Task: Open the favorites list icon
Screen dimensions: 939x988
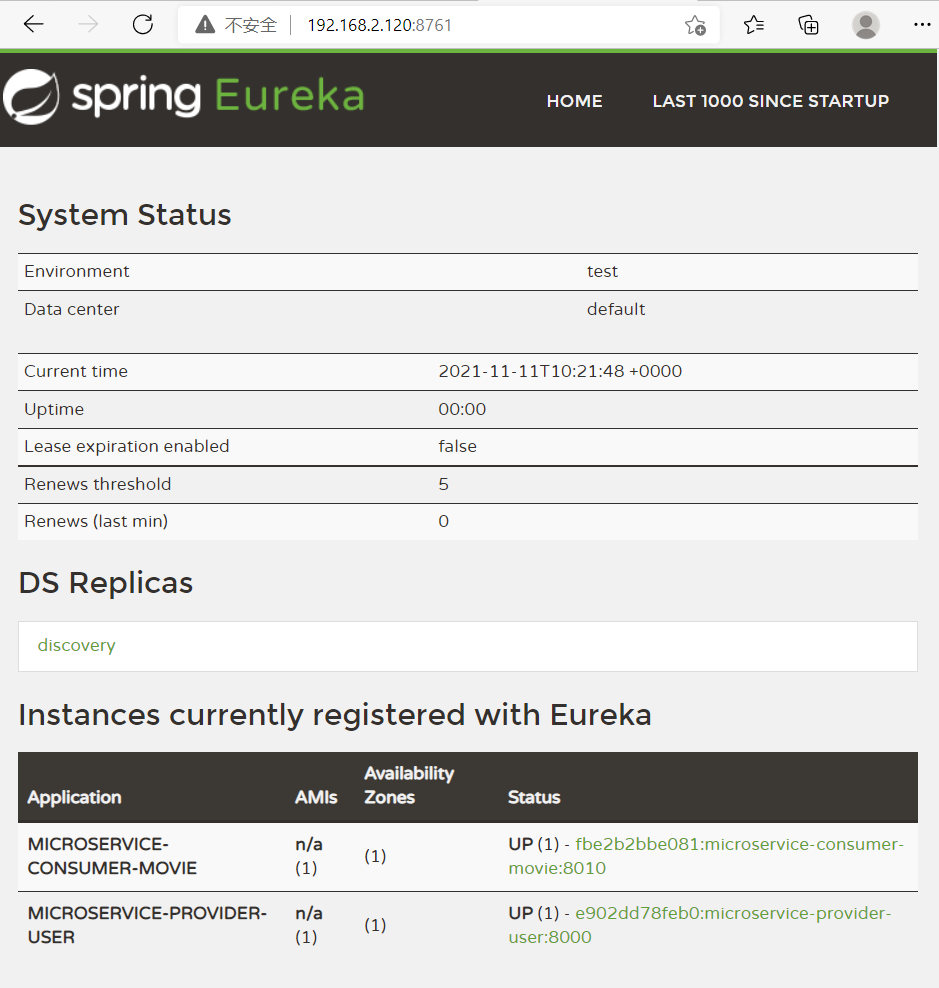Action: 754,25
